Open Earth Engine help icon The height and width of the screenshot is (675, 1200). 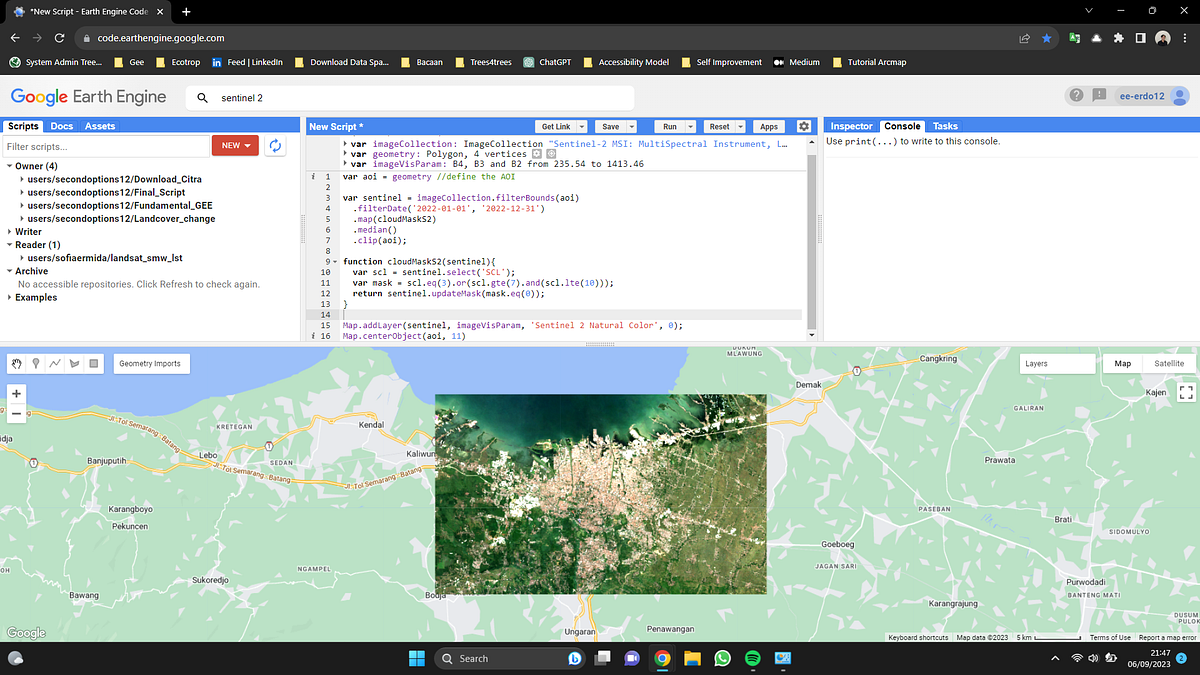[x=1076, y=96]
